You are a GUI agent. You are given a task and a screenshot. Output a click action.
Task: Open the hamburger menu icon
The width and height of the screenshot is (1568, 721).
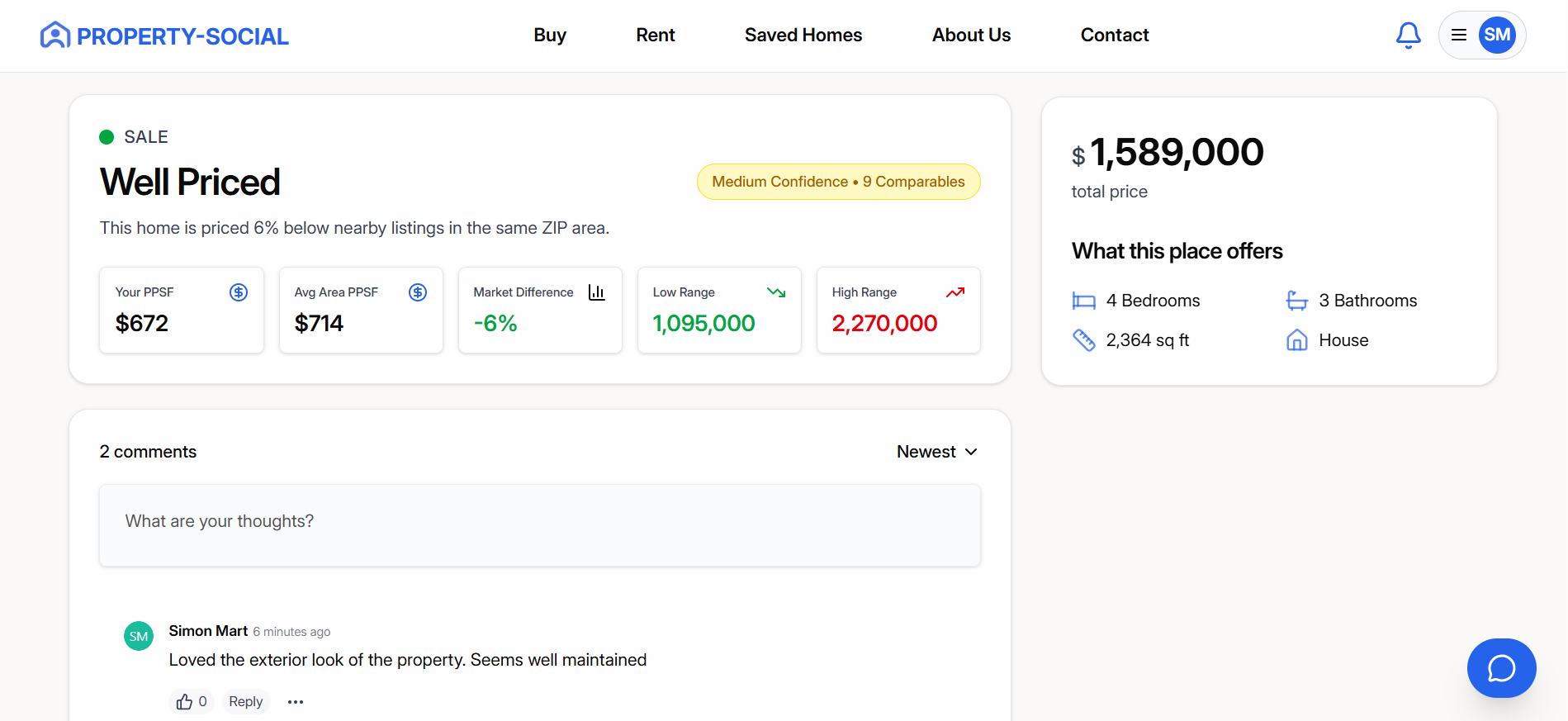[1459, 36]
